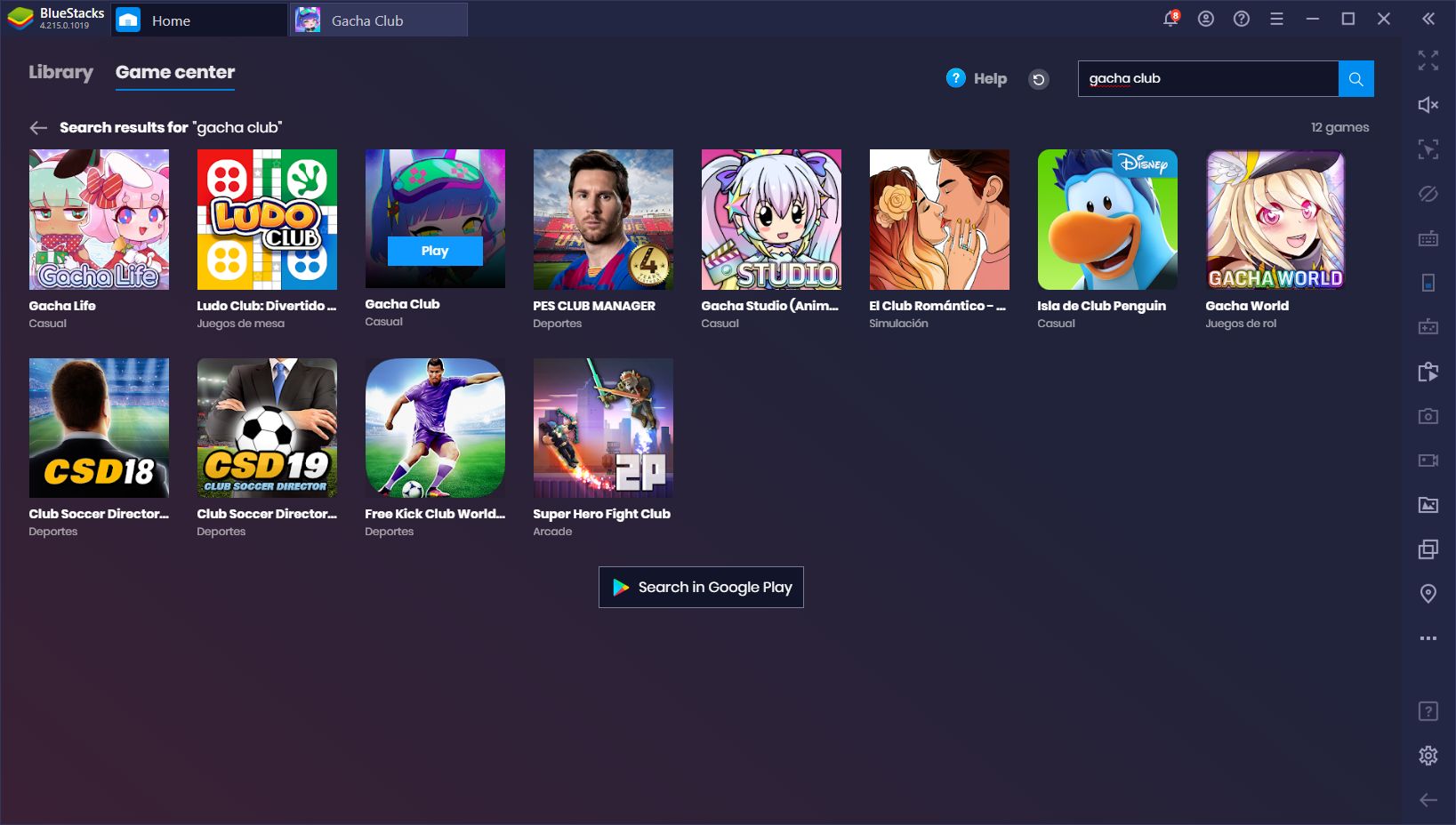Screen dimensions: 1456x825
Task: Click the help question mark in title bar
Action: [x=1242, y=19]
